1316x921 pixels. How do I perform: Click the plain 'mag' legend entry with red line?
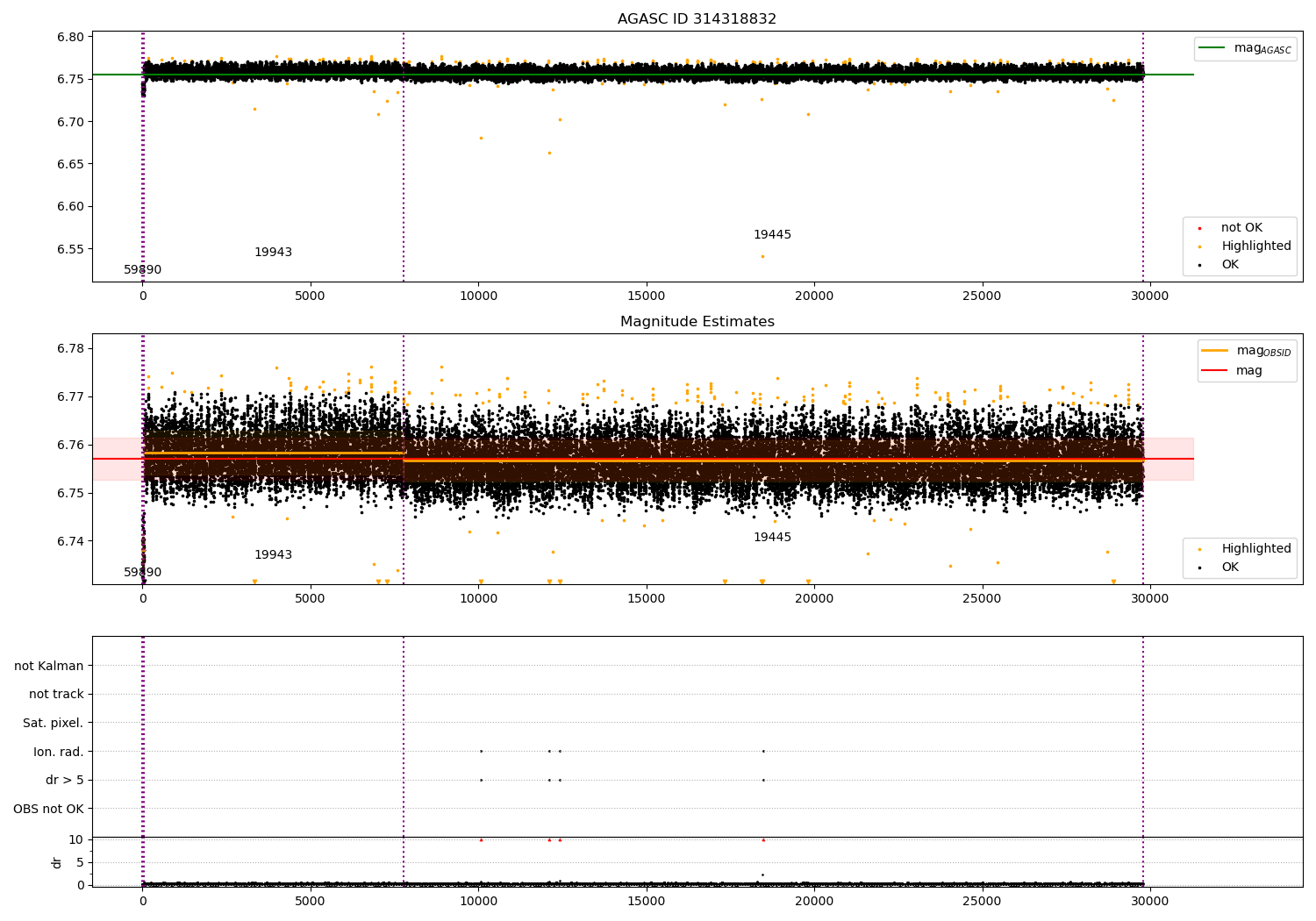click(1249, 371)
